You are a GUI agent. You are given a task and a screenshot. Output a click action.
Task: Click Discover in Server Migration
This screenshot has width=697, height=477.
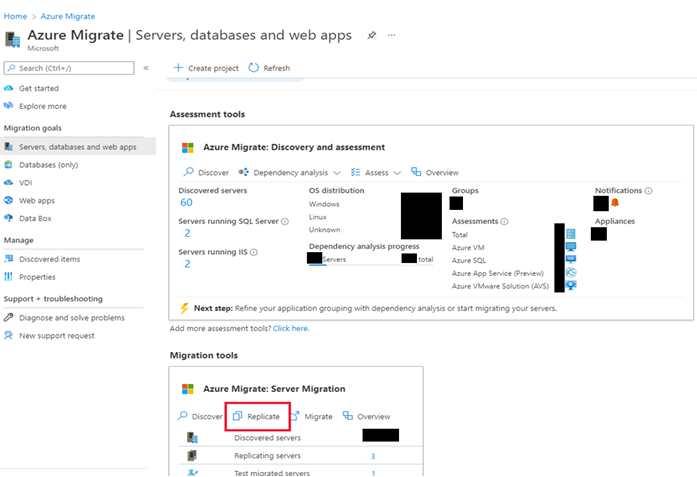click(x=200, y=417)
